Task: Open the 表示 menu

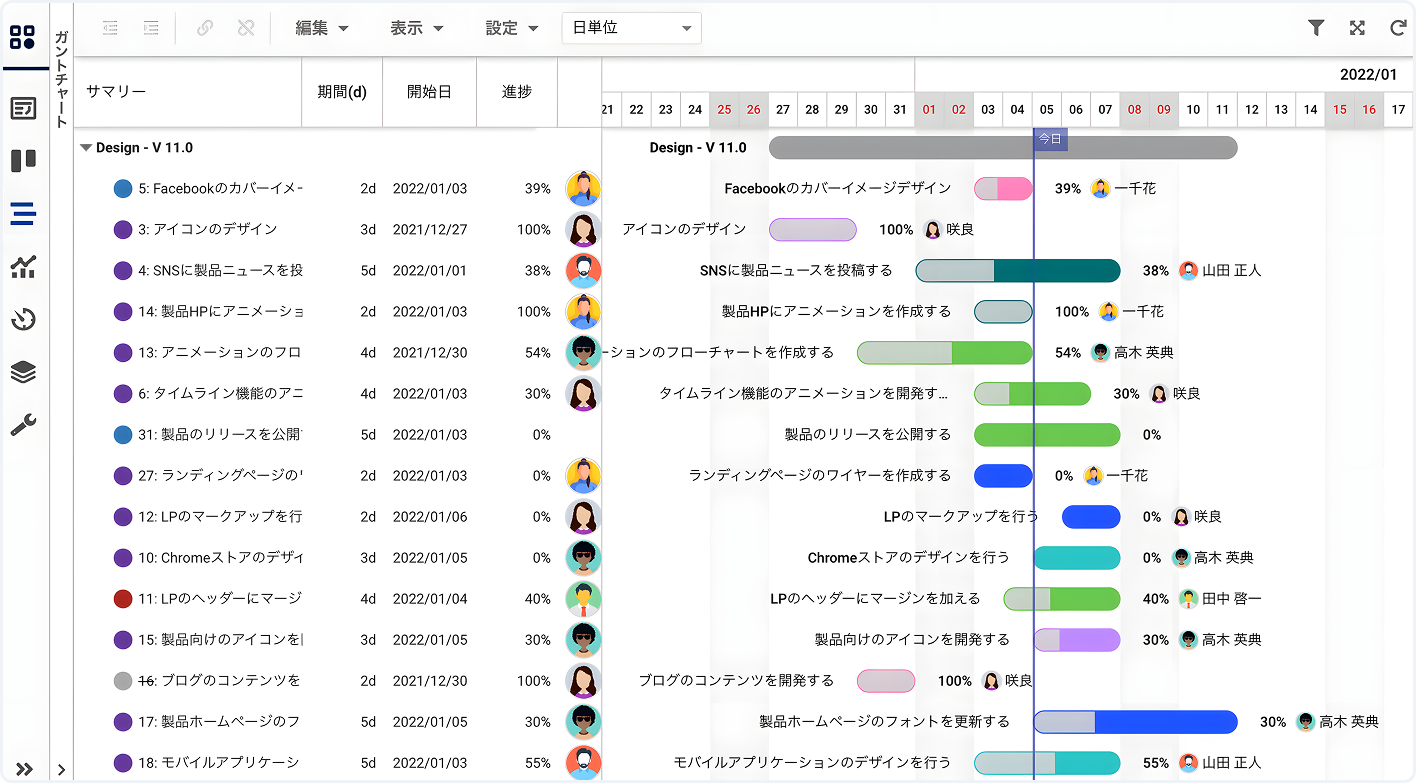Action: (416, 28)
